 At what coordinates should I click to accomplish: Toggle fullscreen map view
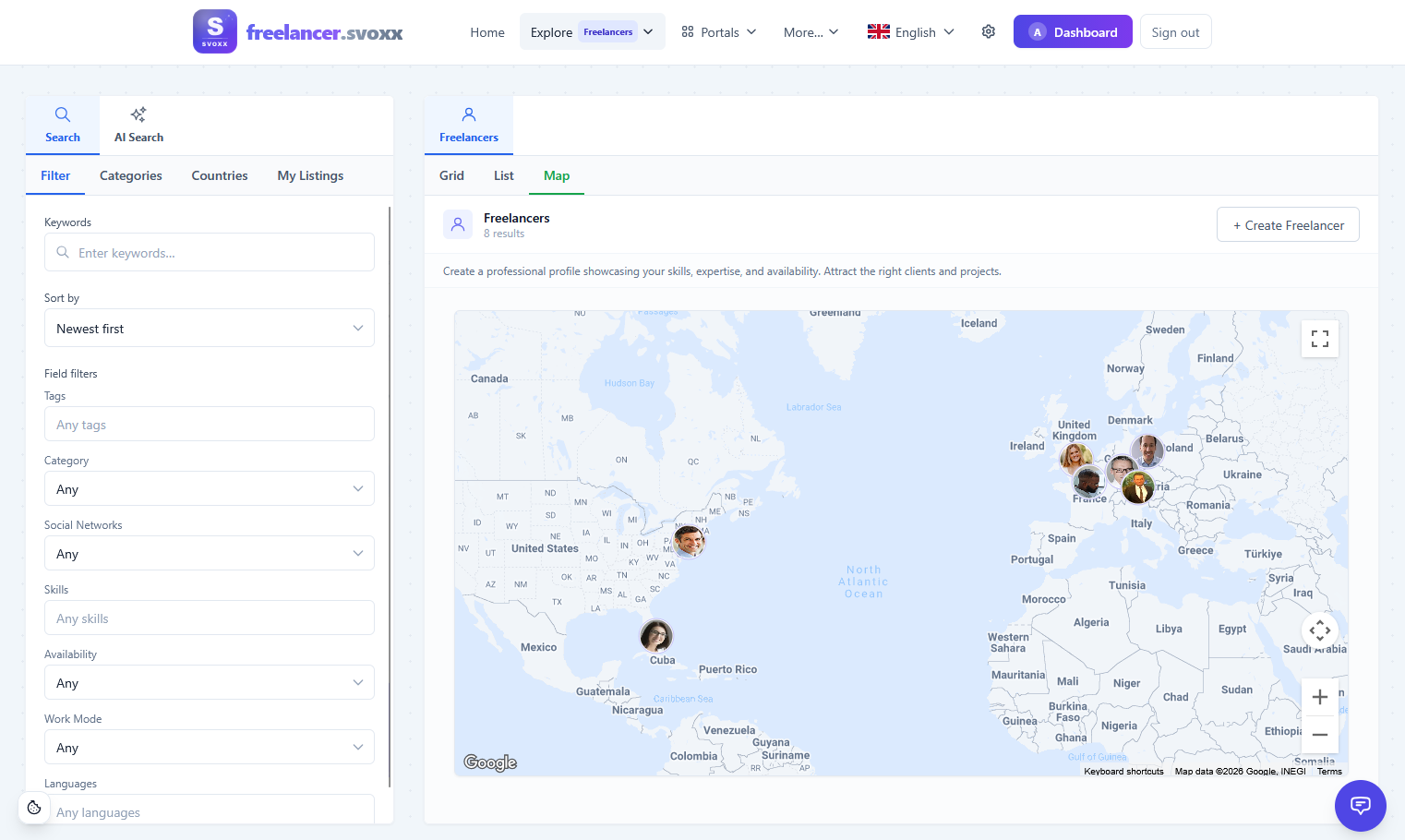[1320, 339]
